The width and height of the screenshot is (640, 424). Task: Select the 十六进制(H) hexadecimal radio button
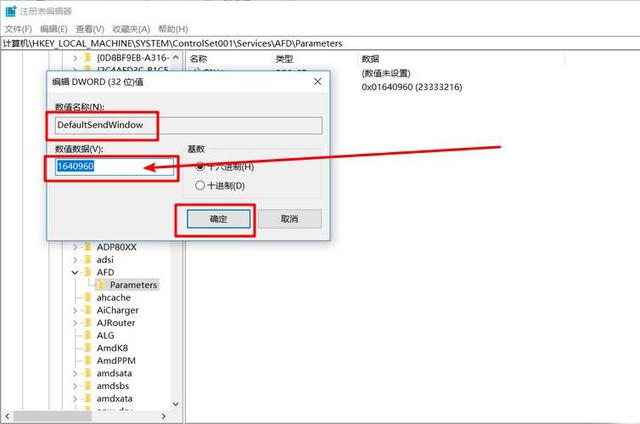[200, 166]
